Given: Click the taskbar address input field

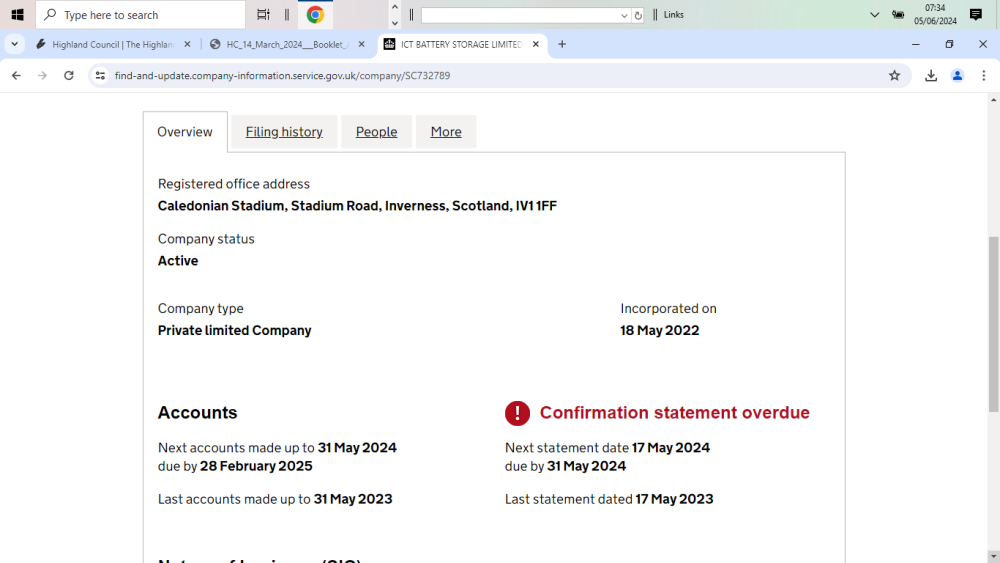Looking at the screenshot, I should pos(520,15).
